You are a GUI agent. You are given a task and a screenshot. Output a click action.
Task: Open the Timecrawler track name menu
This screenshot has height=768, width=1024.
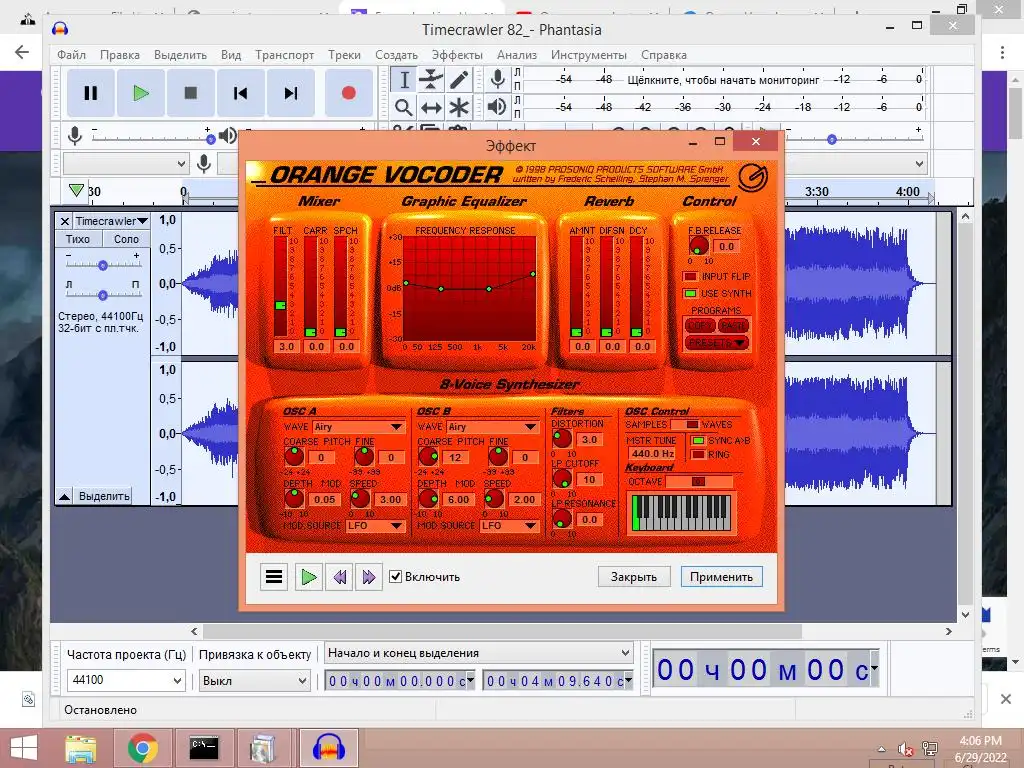(111, 221)
